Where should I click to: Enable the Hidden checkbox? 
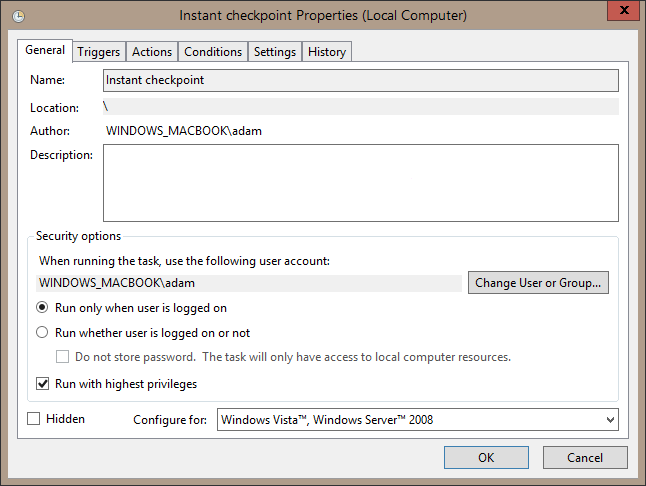[34, 419]
